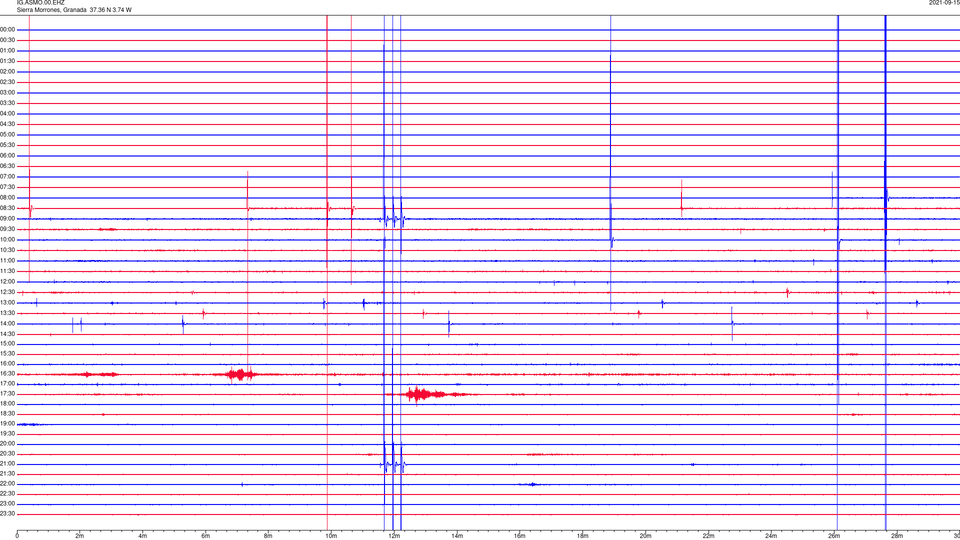Screen dimensions: 960x540
Task: Click the 6m tick label on time axis
Action: click(205, 536)
